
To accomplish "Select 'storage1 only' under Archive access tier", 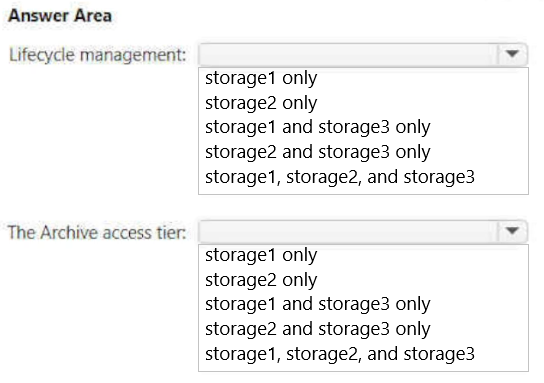I will pos(261,255).
